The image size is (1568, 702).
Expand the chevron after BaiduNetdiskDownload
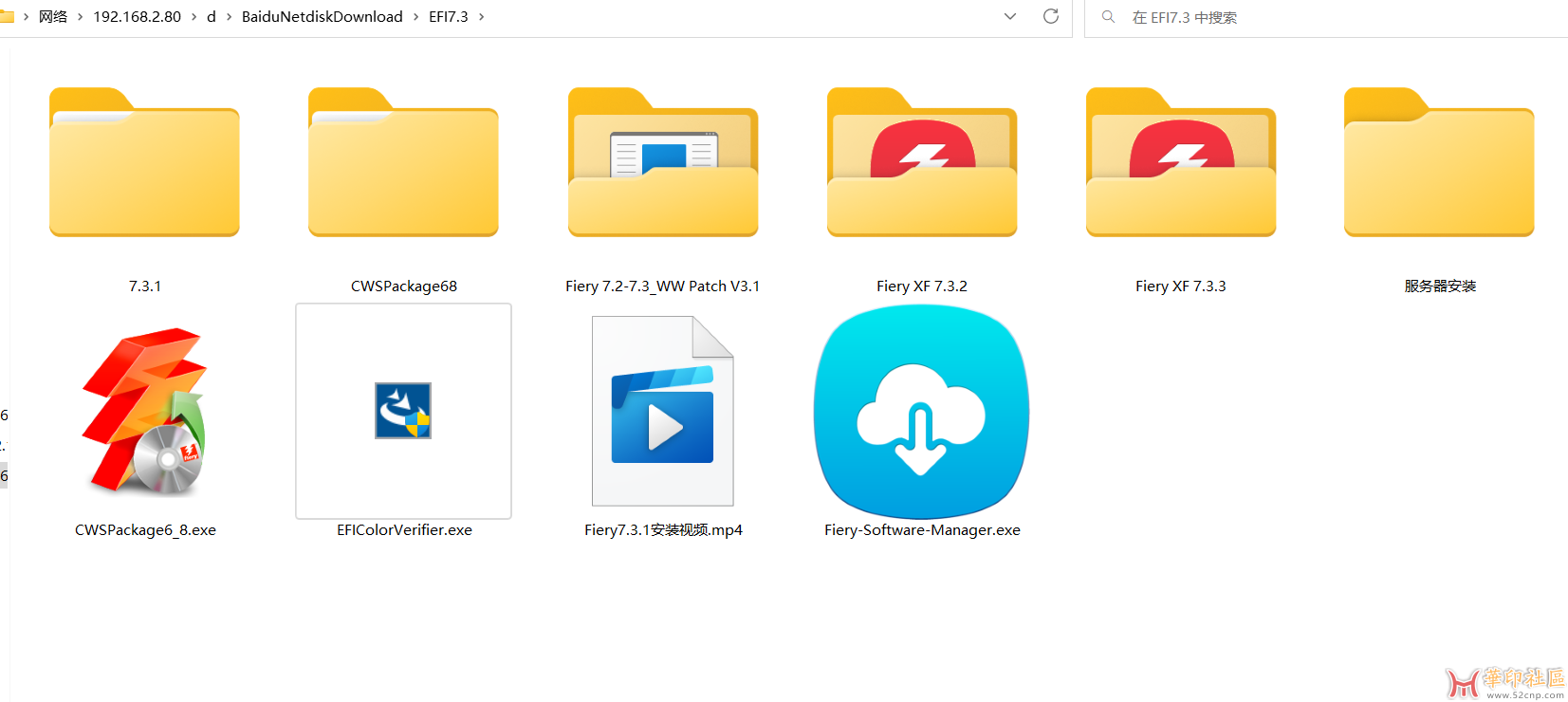416,17
